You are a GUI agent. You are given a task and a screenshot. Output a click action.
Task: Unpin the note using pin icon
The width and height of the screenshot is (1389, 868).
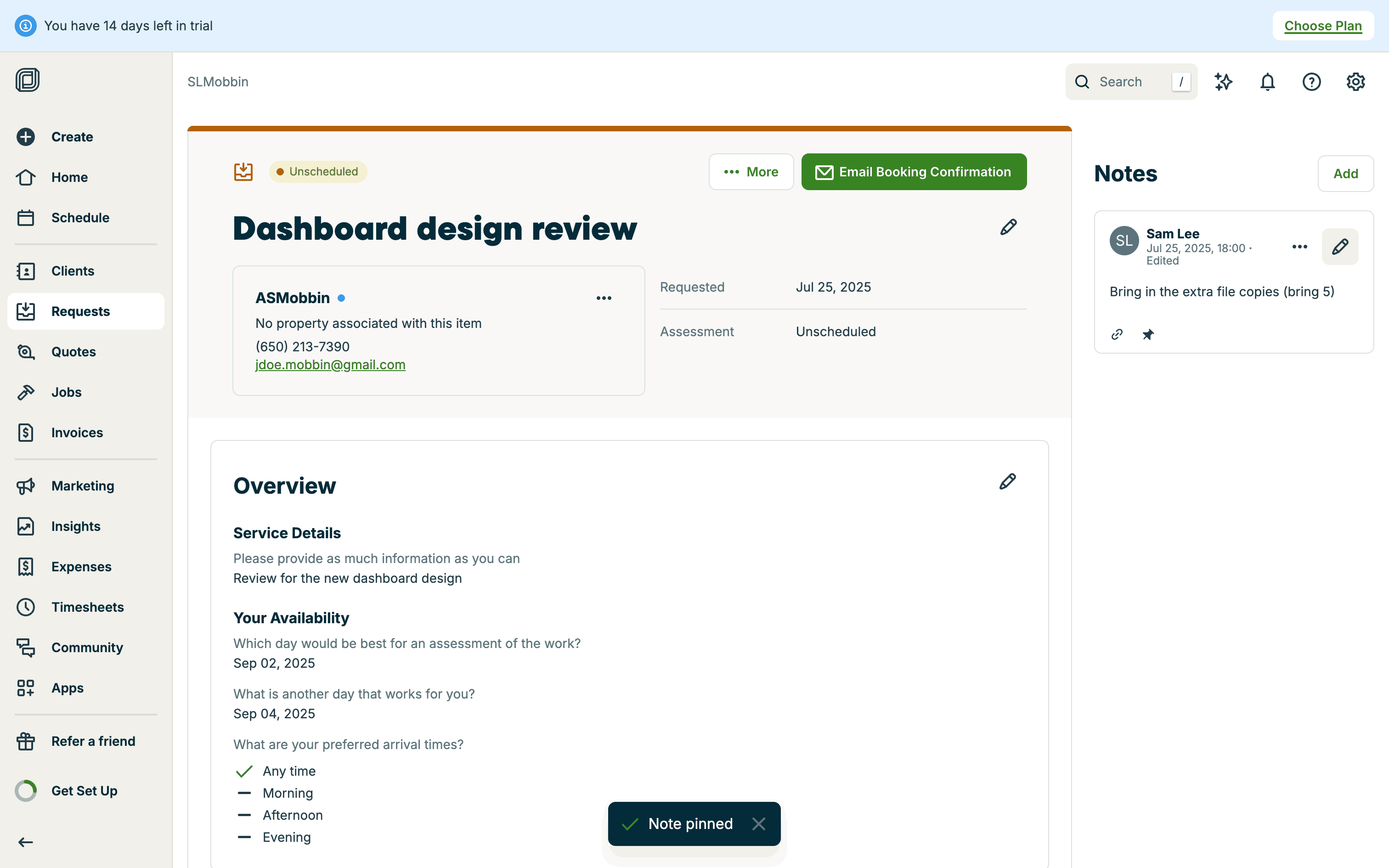coord(1148,334)
